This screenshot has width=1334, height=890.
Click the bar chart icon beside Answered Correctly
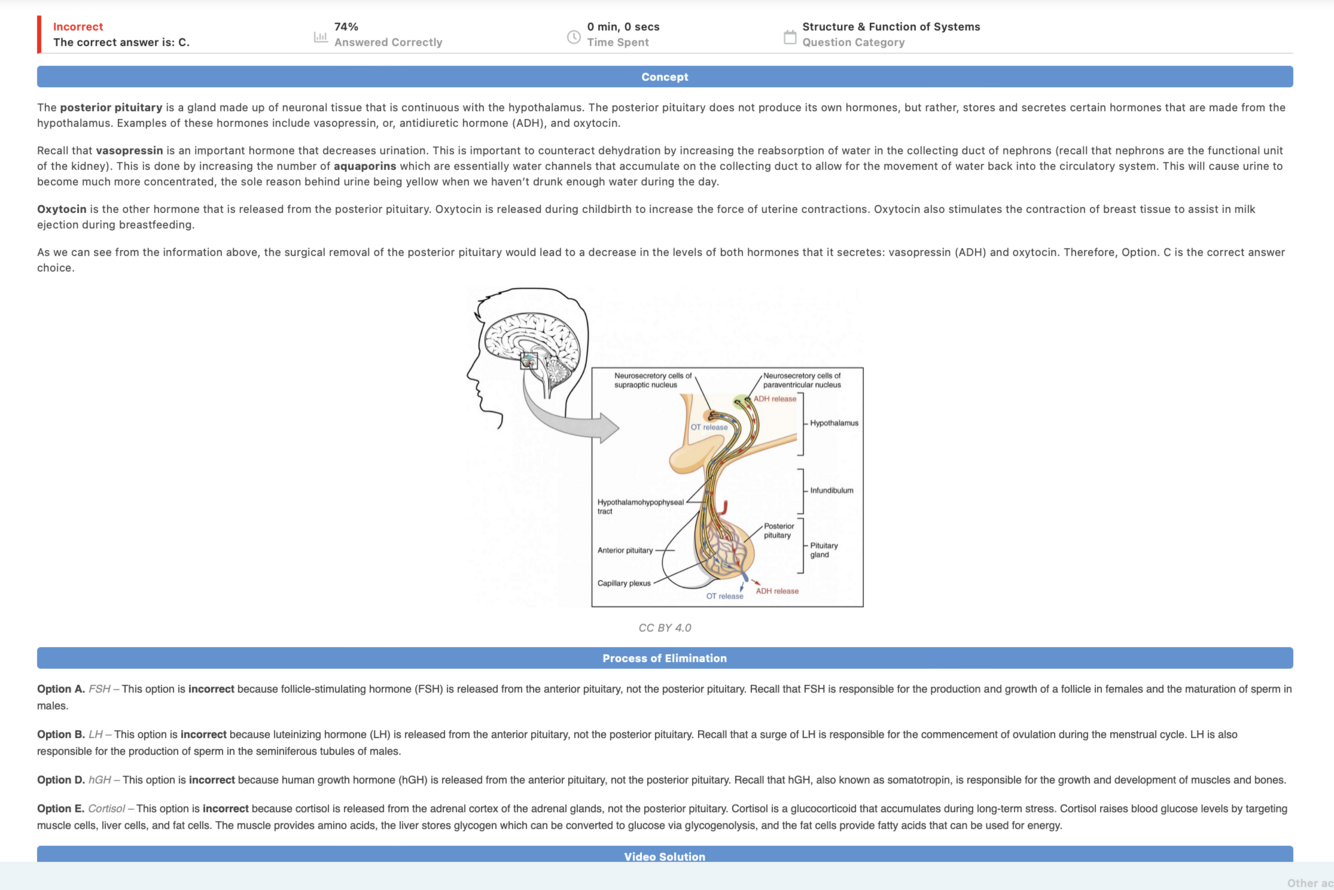click(x=320, y=38)
